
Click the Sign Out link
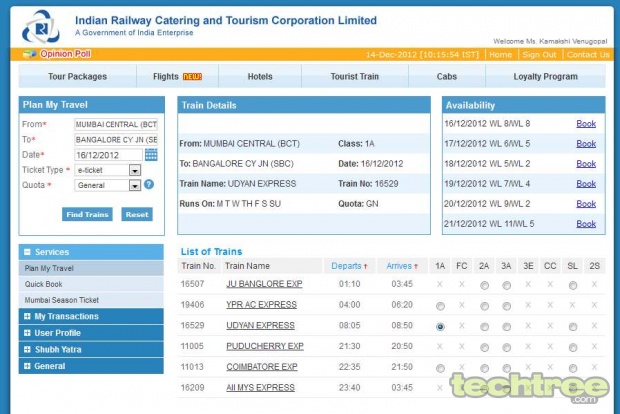click(539, 55)
